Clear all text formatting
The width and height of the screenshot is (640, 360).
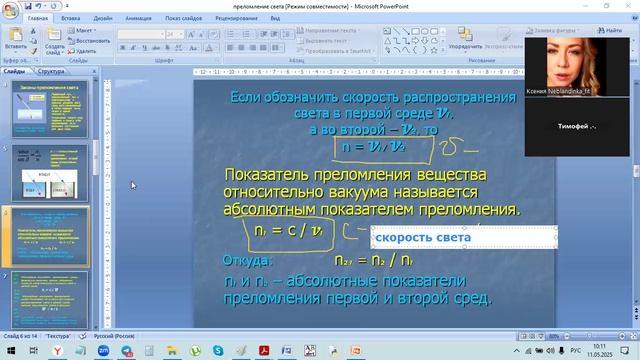pyautogui.click(x=213, y=35)
